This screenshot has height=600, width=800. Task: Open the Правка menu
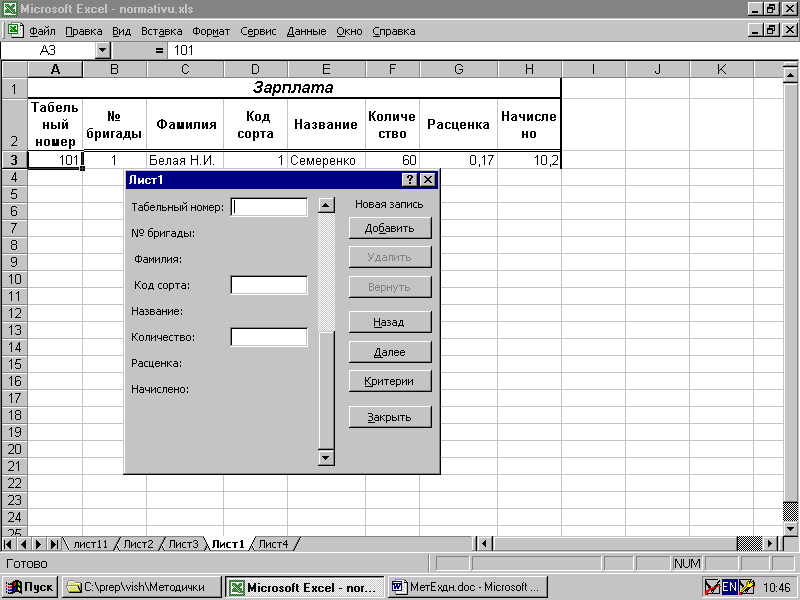click(84, 31)
